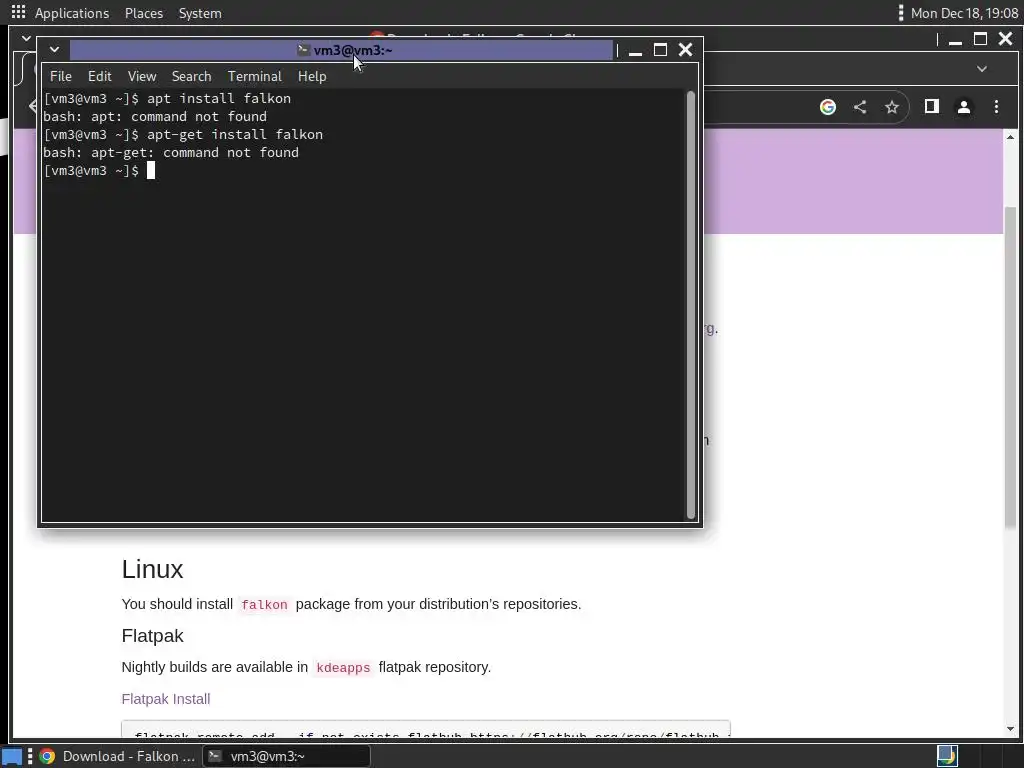Screen dimensions: 1024x768
Task: Click the kdeapps code text
Action: (x=343, y=667)
